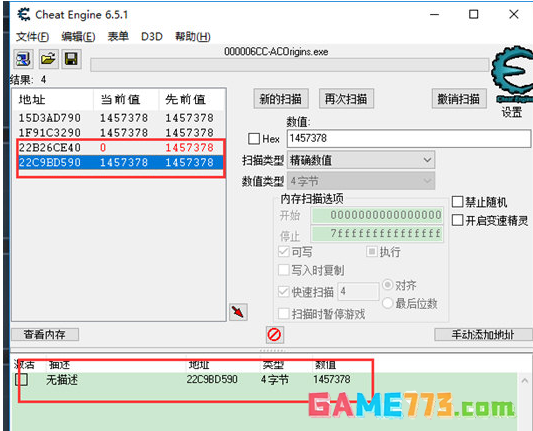The image size is (533, 431).
Task: Close the Cheat Engine window
Action: click(514, 14)
